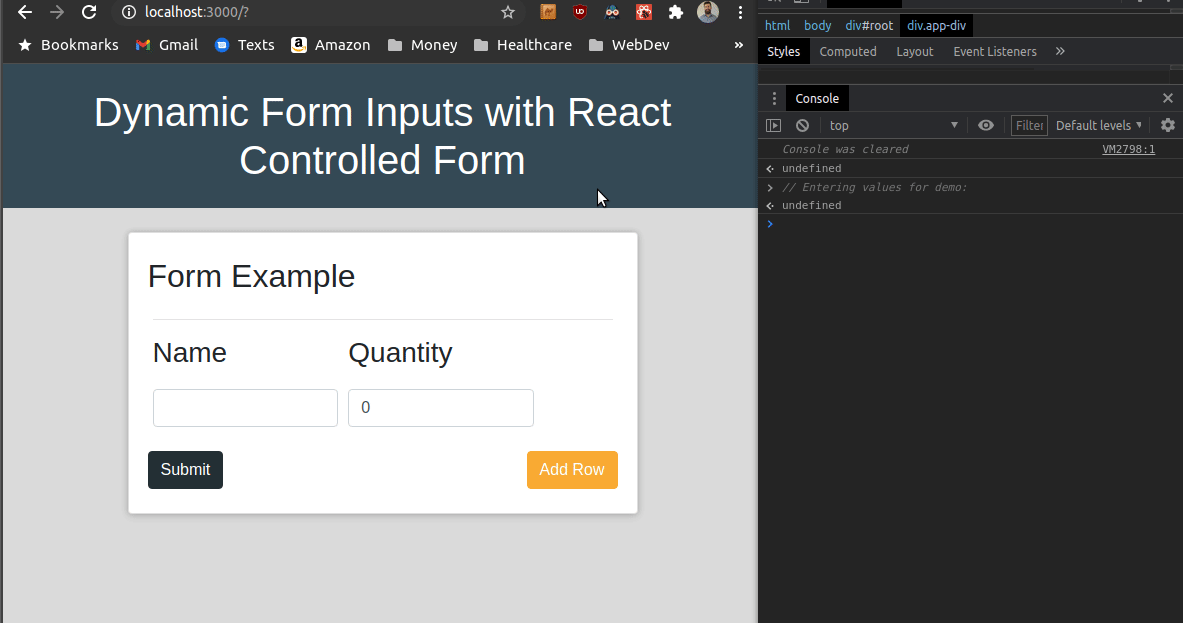Switch to the Event Listeners tab
This screenshot has width=1183, height=623.
pyautogui.click(x=994, y=51)
